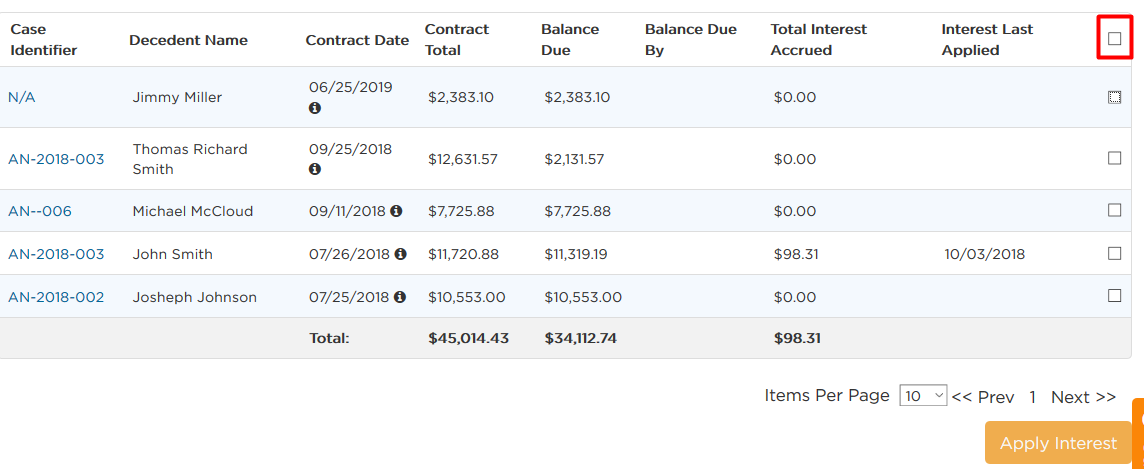Open case AN--006 link
Screen dimensions: 1144x469
click(40, 212)
